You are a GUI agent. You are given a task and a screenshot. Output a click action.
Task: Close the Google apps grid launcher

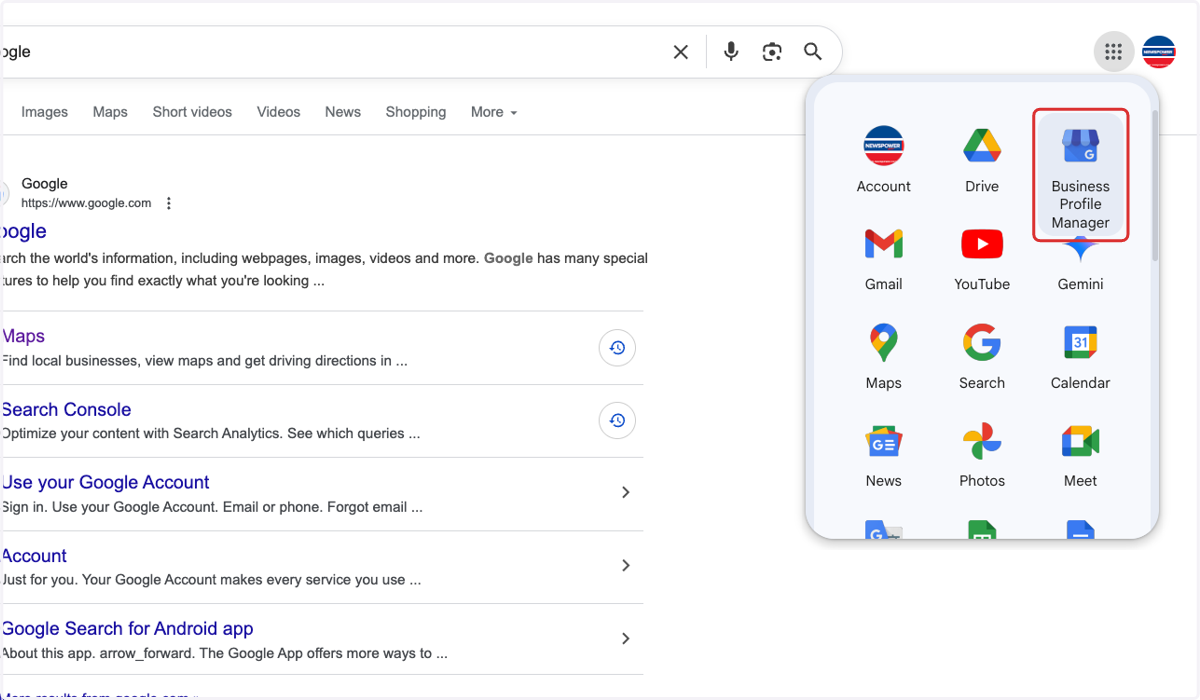[1113, 52]
